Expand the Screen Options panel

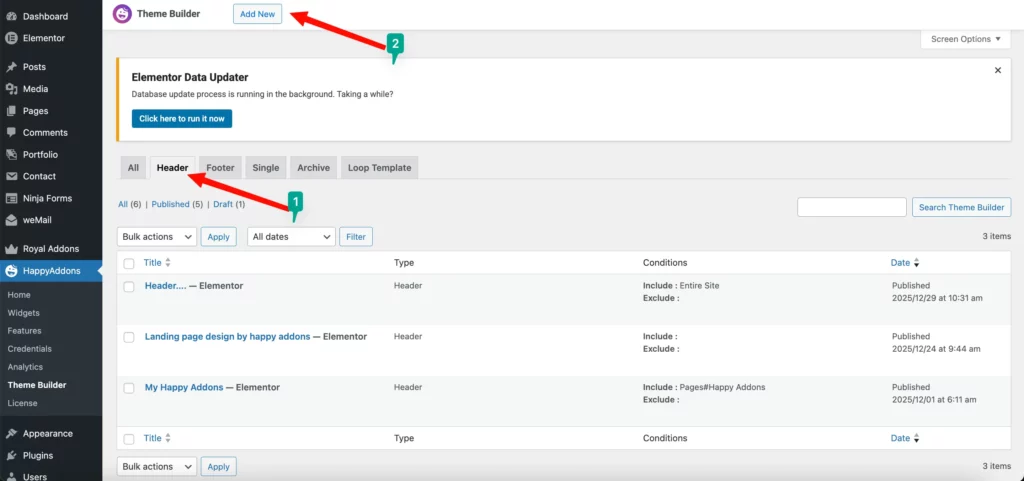pos(965,39)
